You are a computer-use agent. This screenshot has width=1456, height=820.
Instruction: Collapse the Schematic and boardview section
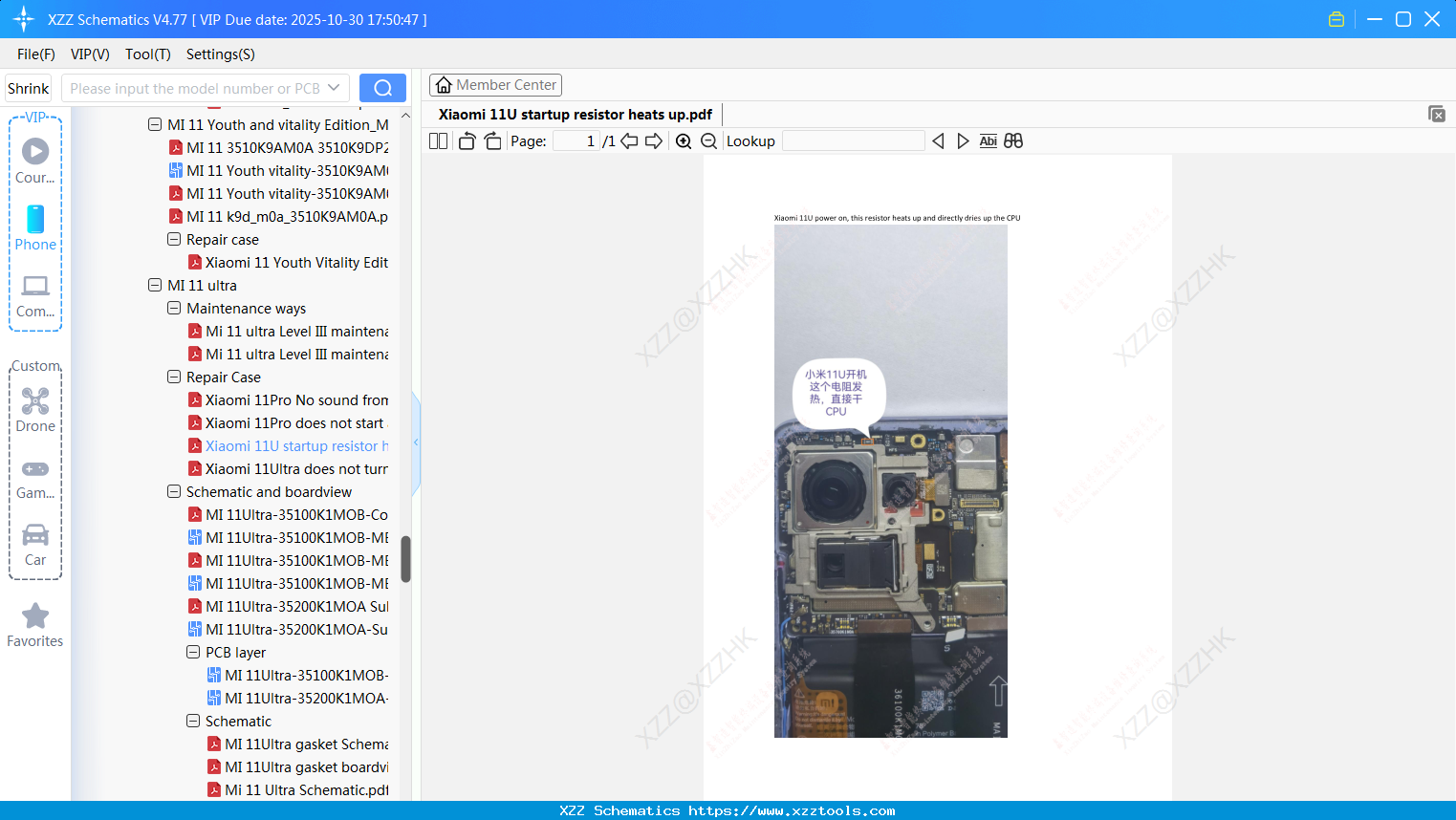(x=174, y=491)
